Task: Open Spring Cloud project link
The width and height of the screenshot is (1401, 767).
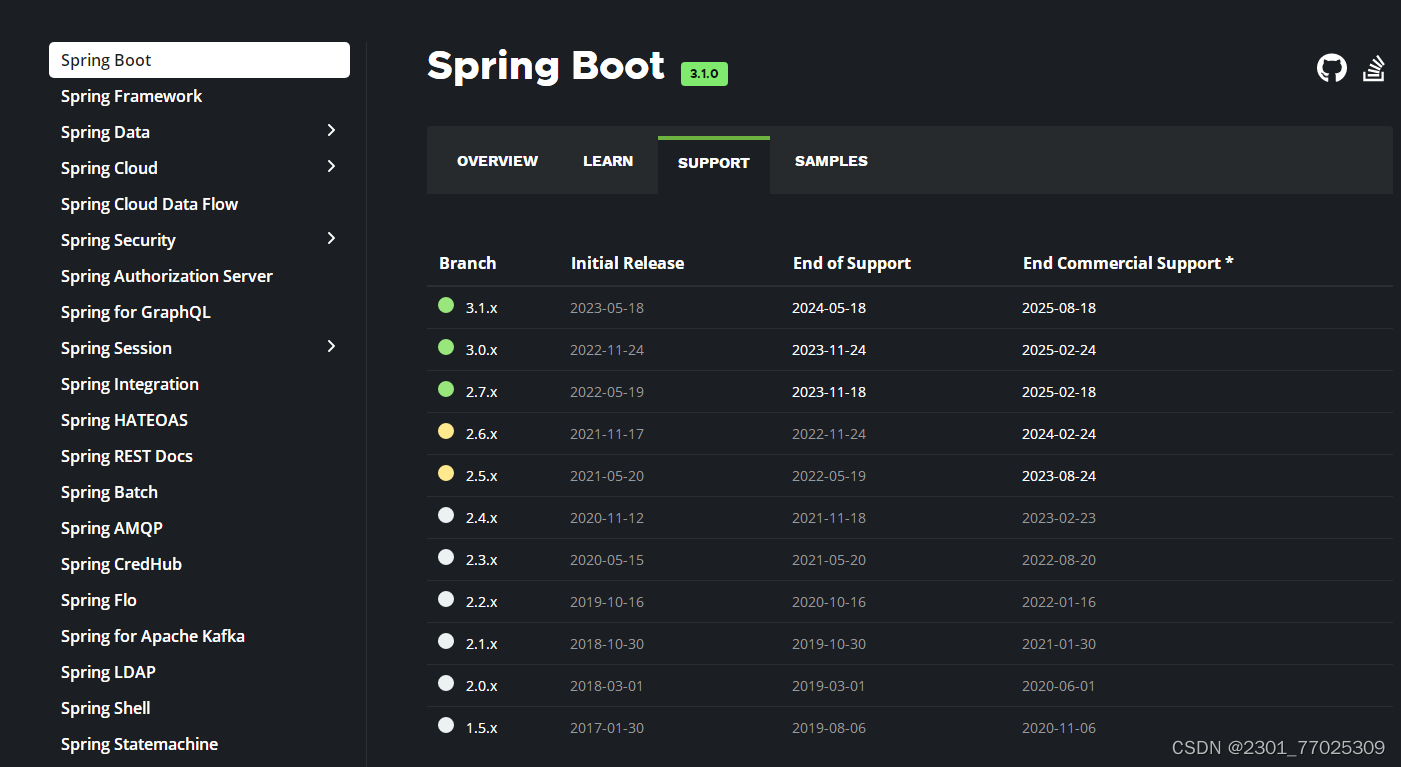Action: coord(109,168)
